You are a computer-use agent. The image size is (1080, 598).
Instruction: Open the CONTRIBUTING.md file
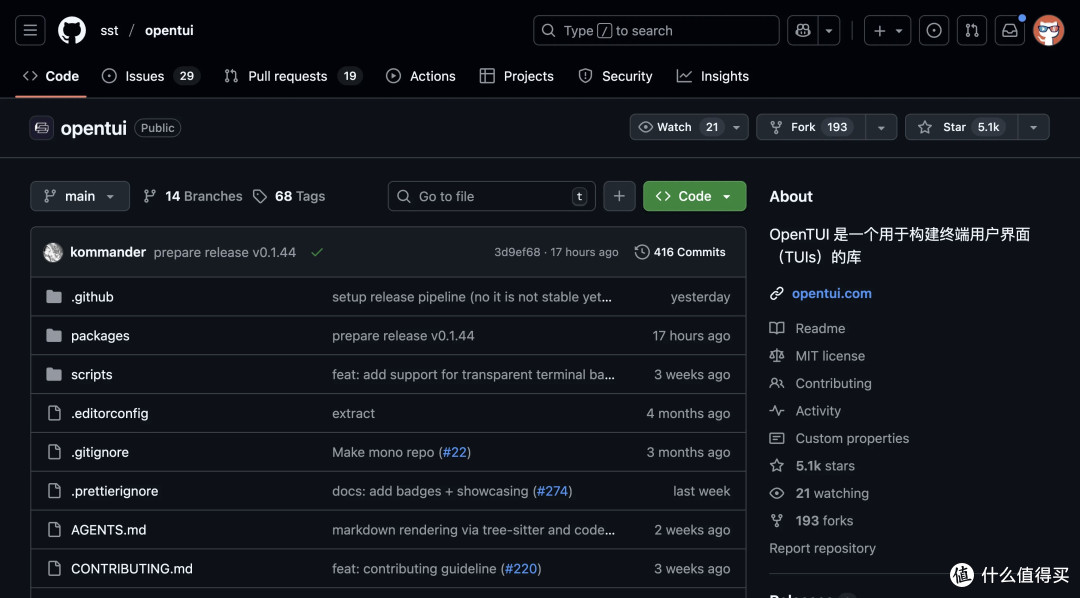pyautogui.click(x=132, y=568)
